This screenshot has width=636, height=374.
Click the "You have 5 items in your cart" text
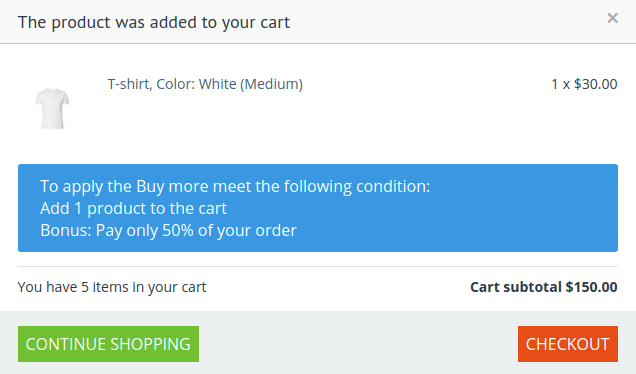(x=112, y=287)
